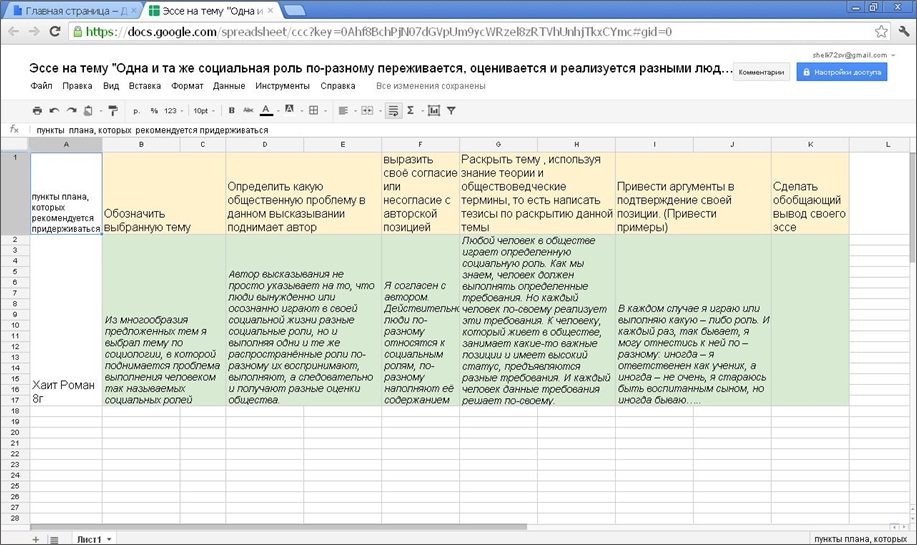Apply percent format with the % button
Viewport: 917px width, 545px height.
154,111
